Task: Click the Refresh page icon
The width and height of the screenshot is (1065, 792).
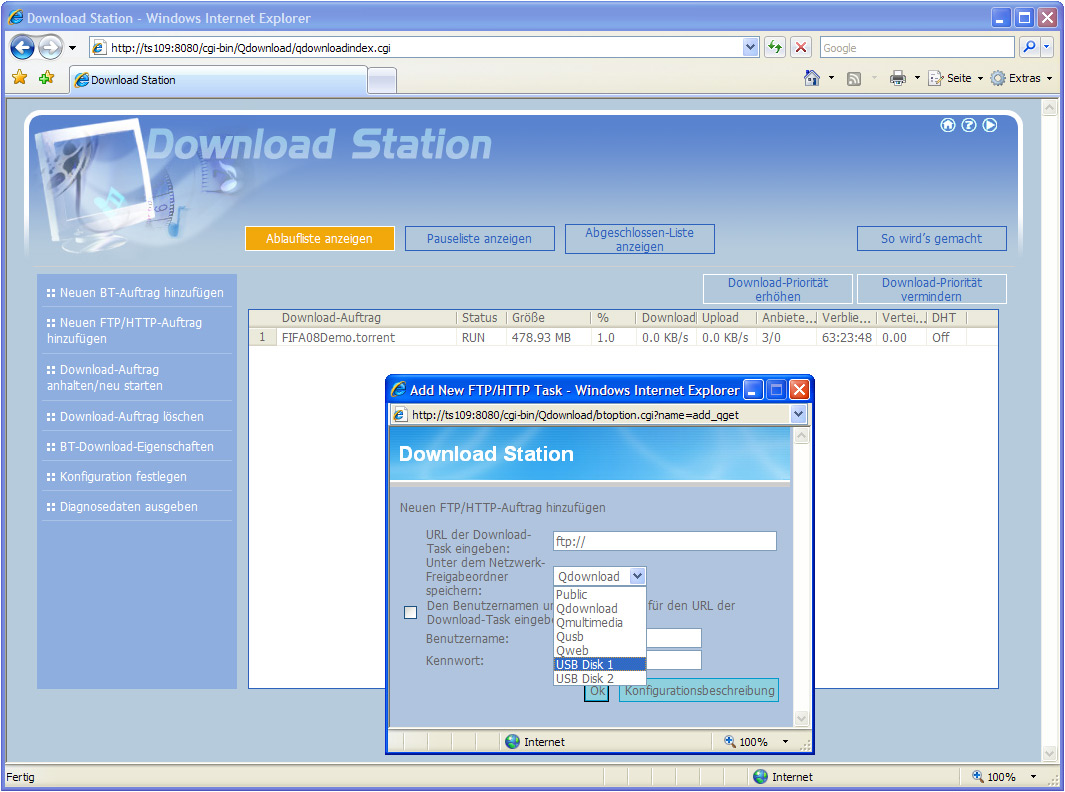Action: pos(775,47)
